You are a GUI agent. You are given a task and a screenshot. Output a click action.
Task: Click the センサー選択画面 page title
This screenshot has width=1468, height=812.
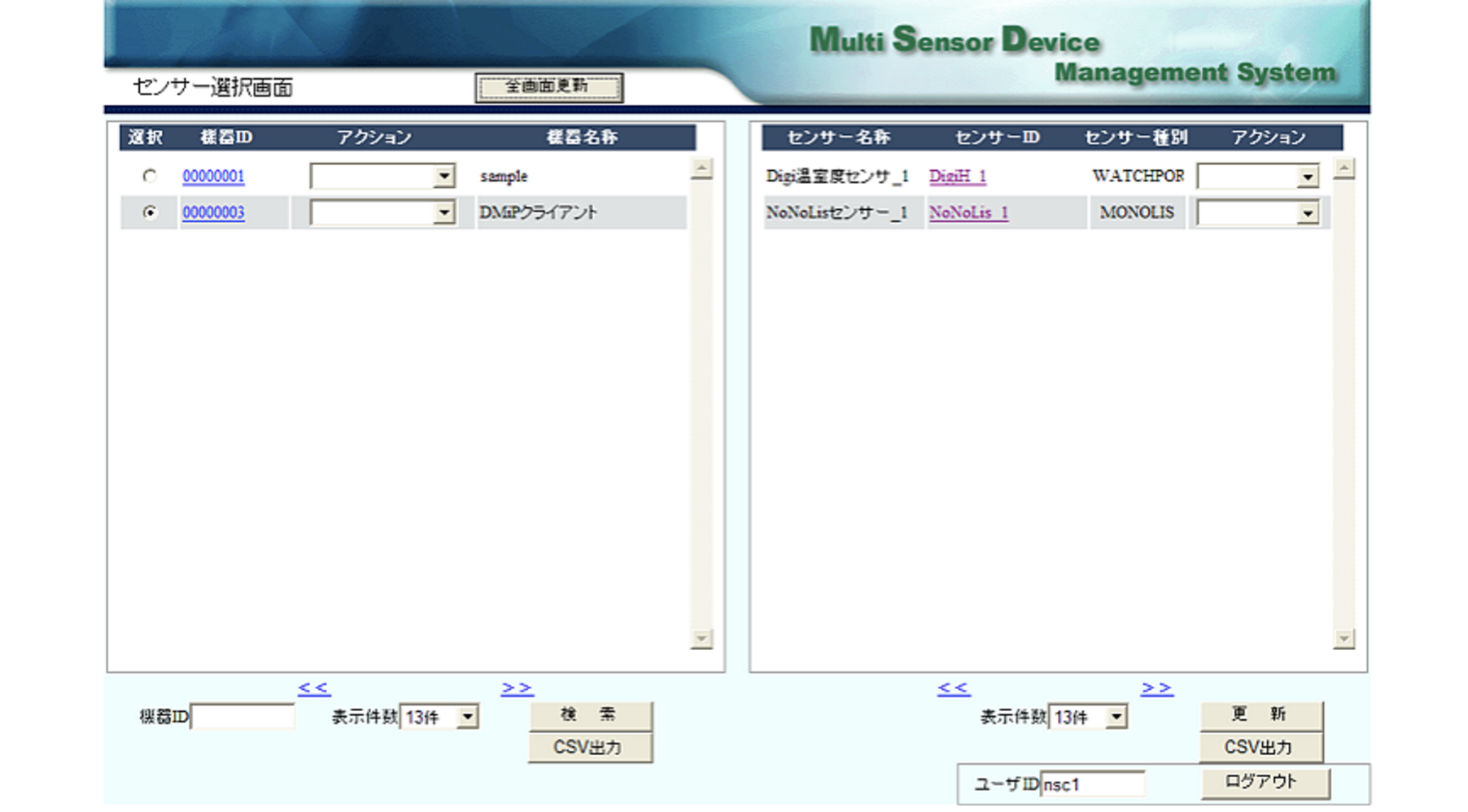tap(213, 87)
